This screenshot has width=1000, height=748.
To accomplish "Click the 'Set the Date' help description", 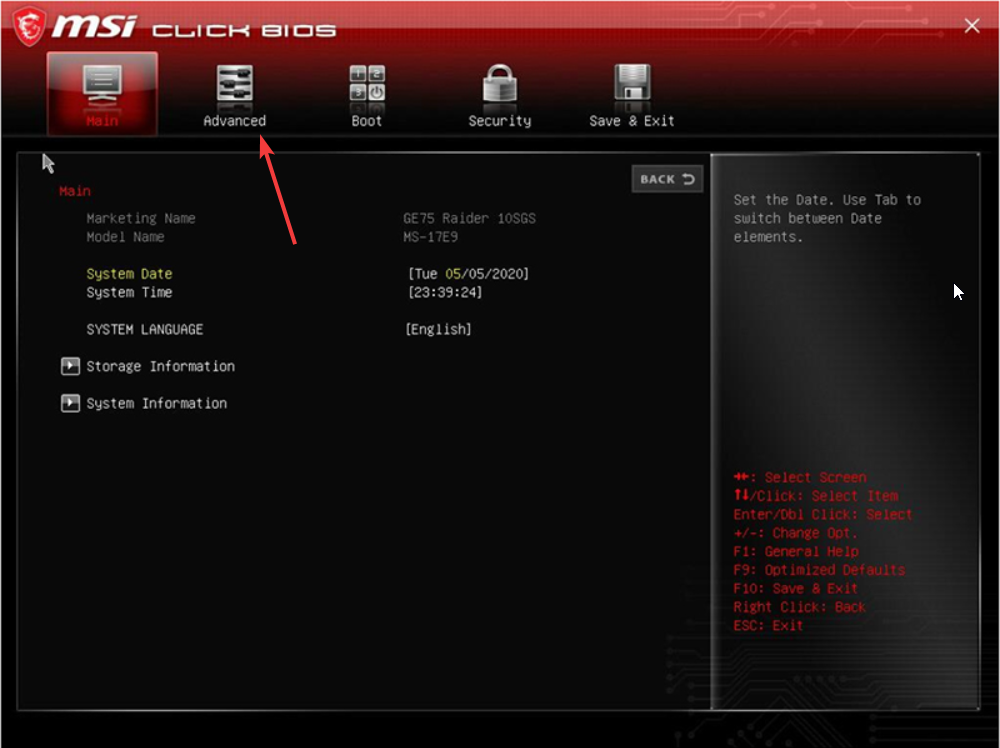I will tap(827, 219).
